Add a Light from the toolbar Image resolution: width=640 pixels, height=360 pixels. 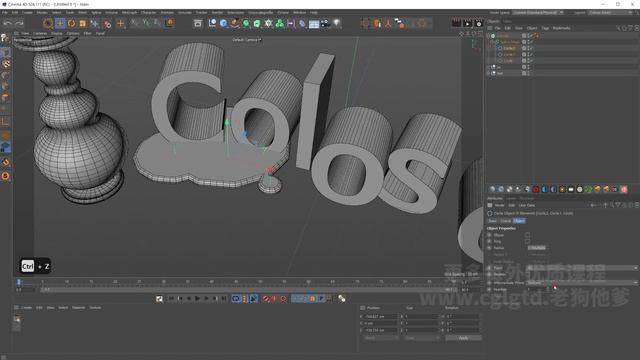[x=337, y=24]
